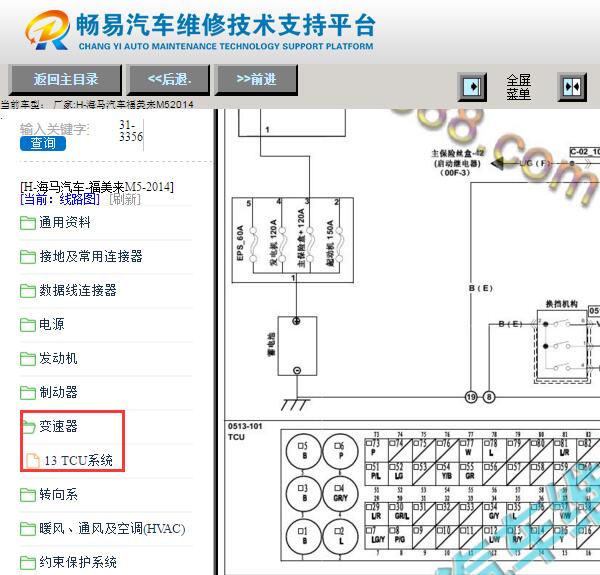Click folder icon beside 接地及常用连接器
This screenshot has height=575, width=600.
(28, 257)
